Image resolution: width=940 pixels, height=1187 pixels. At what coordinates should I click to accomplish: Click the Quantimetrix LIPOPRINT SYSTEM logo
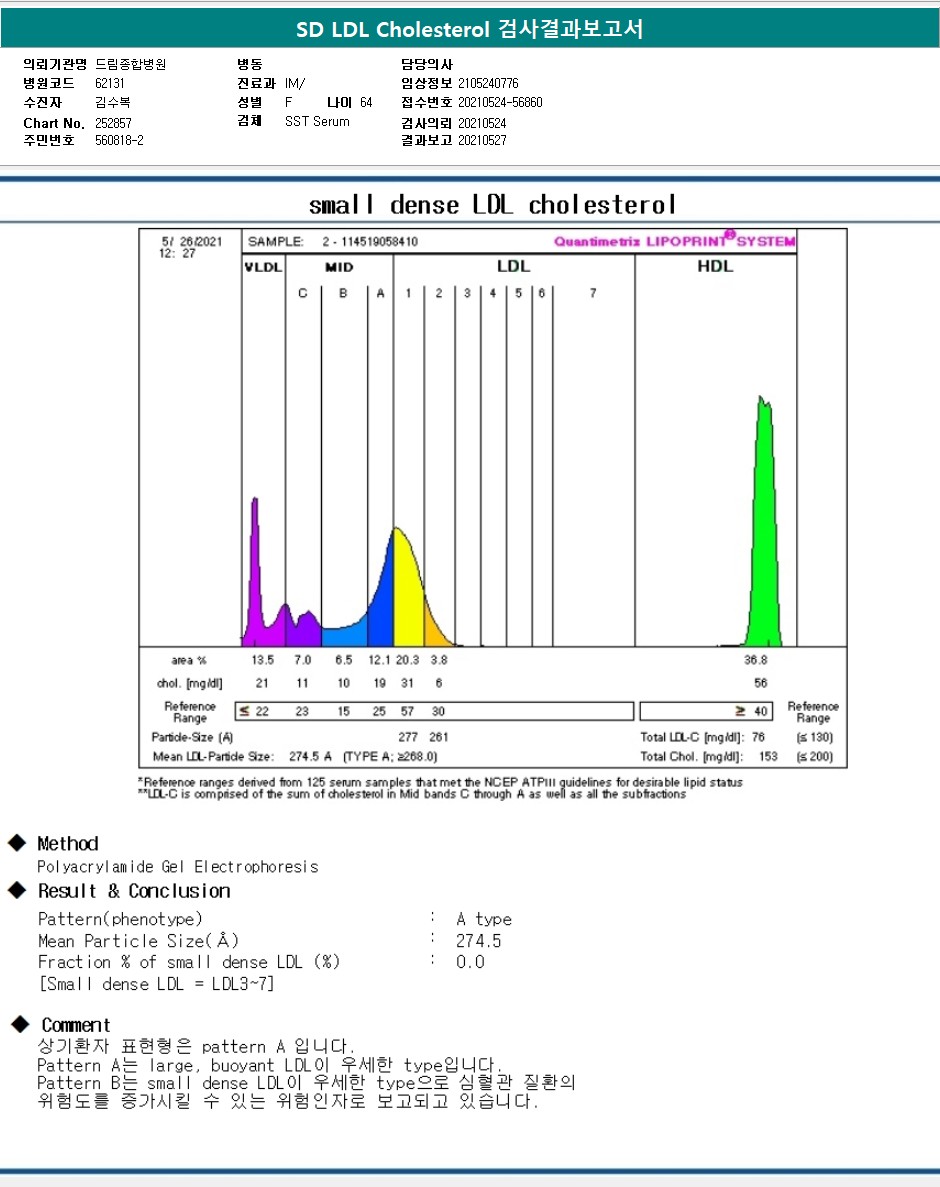coord(674,241)
